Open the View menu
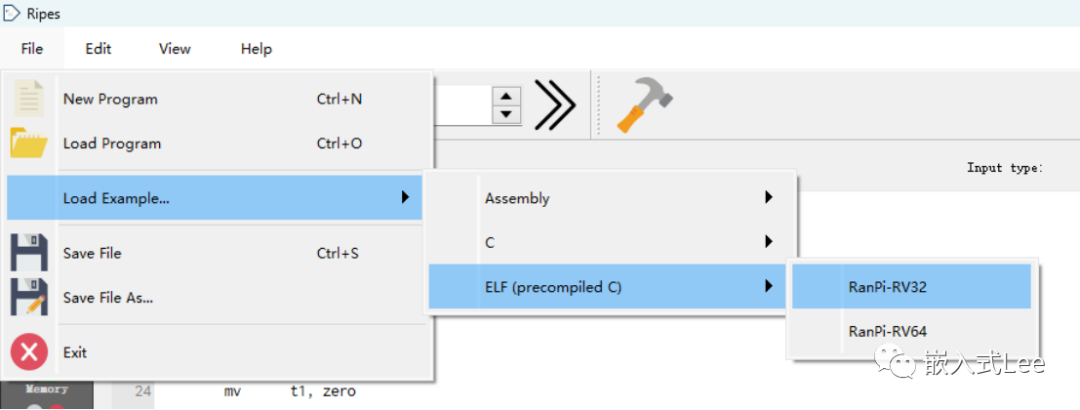 [175, 48]
